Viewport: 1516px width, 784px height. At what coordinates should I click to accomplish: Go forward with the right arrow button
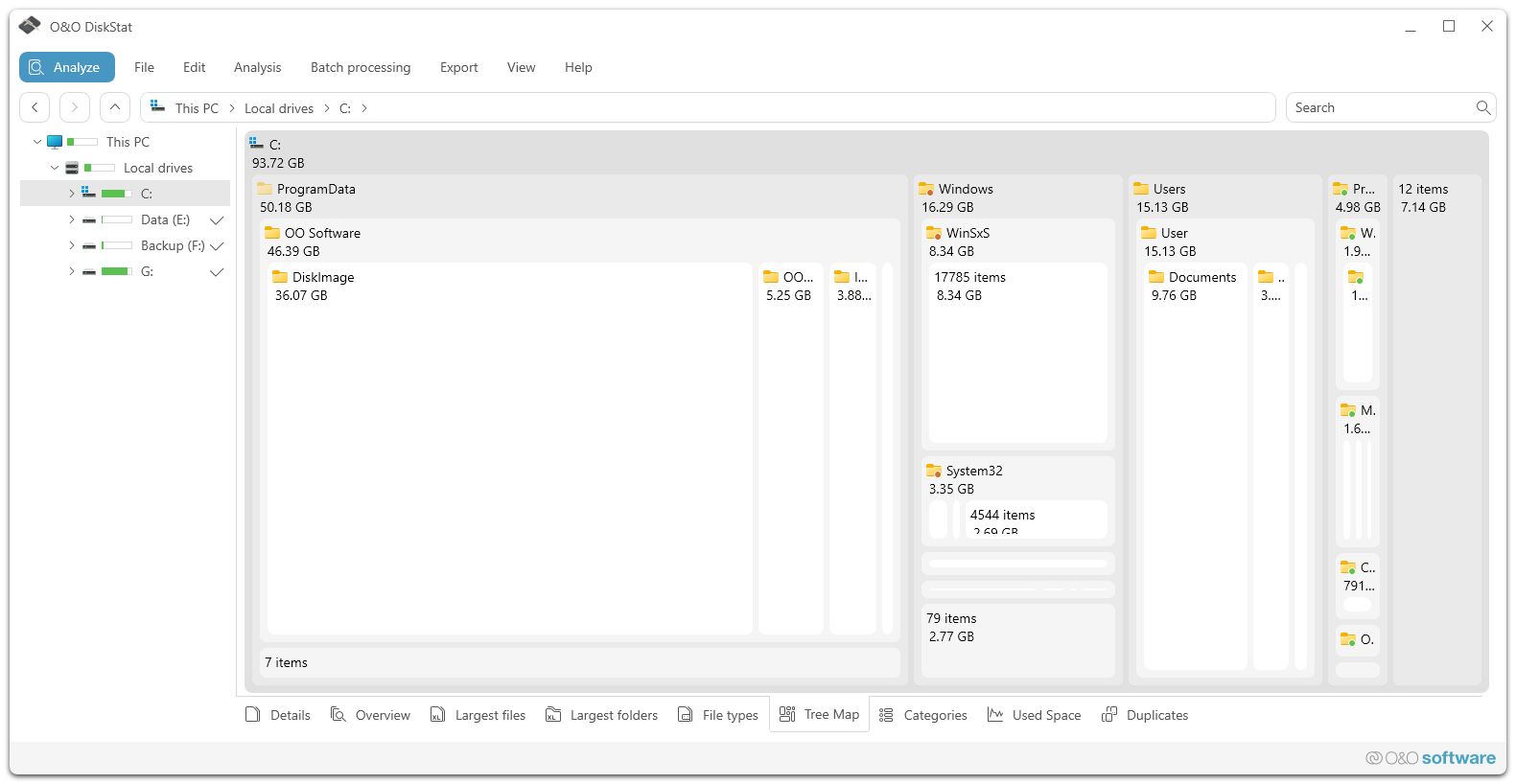point(75,107)
